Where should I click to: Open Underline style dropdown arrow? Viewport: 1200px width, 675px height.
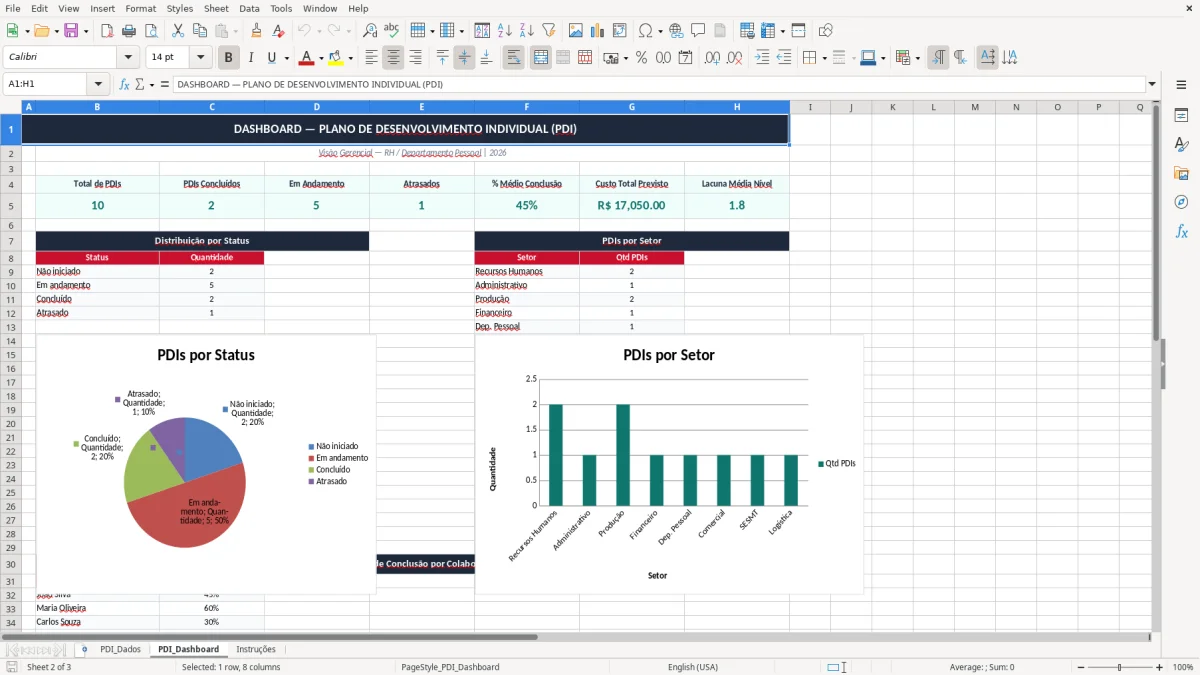[x=286, y=58]
